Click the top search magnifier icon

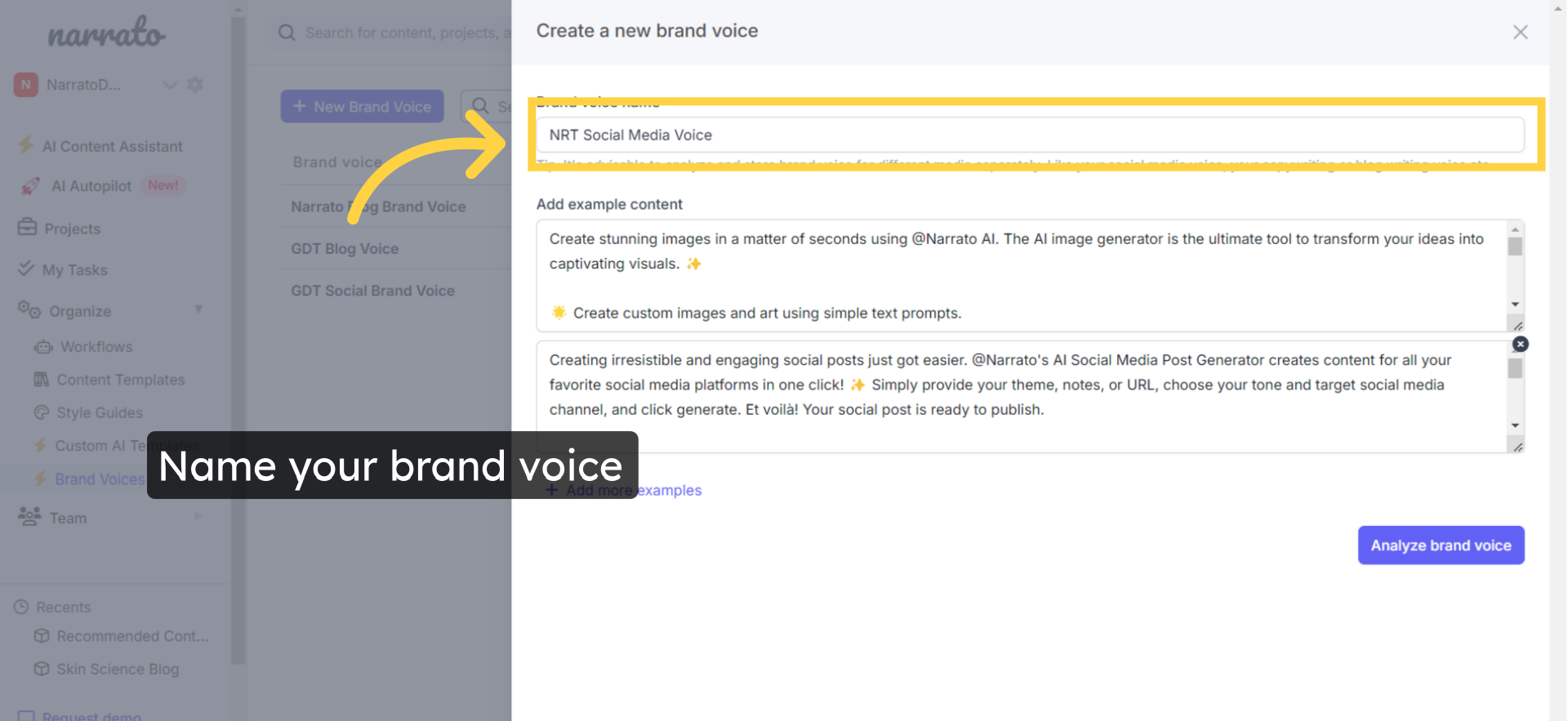(x=287, y=33)
